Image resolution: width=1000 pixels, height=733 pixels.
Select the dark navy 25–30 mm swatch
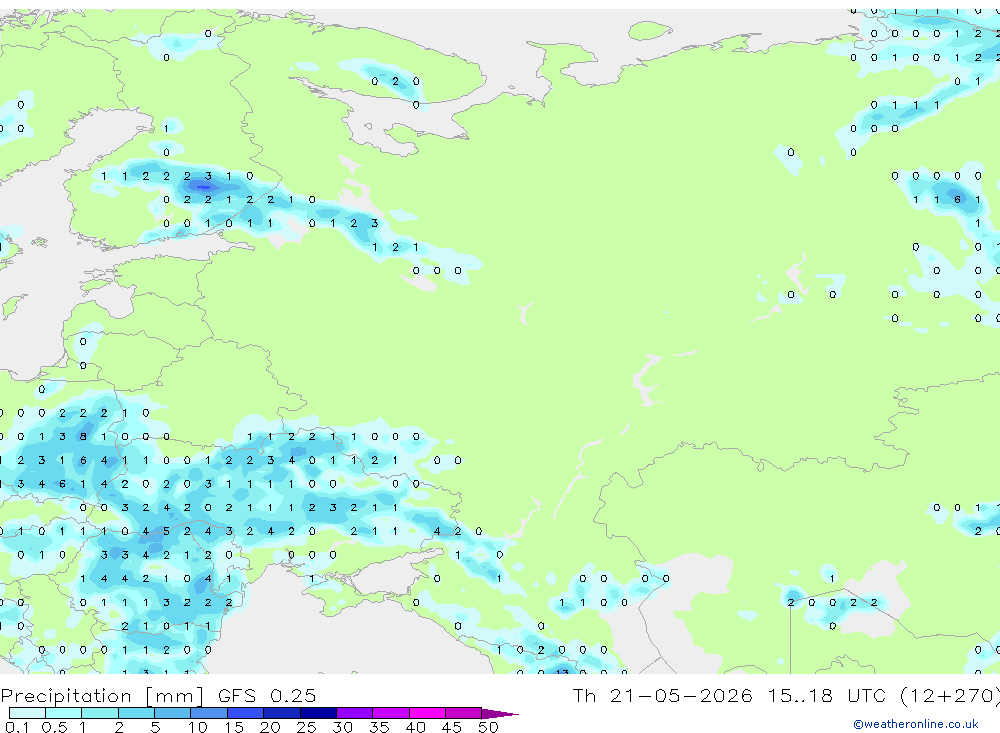point(318,713)
